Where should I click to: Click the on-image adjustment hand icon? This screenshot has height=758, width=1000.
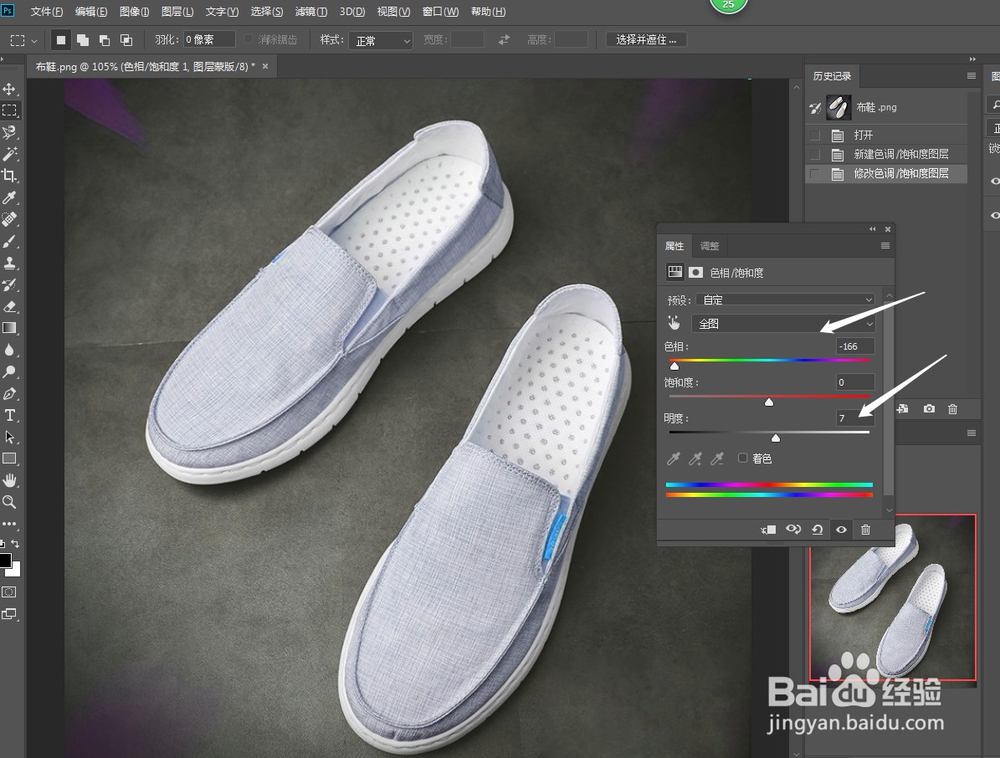(674, 323)
